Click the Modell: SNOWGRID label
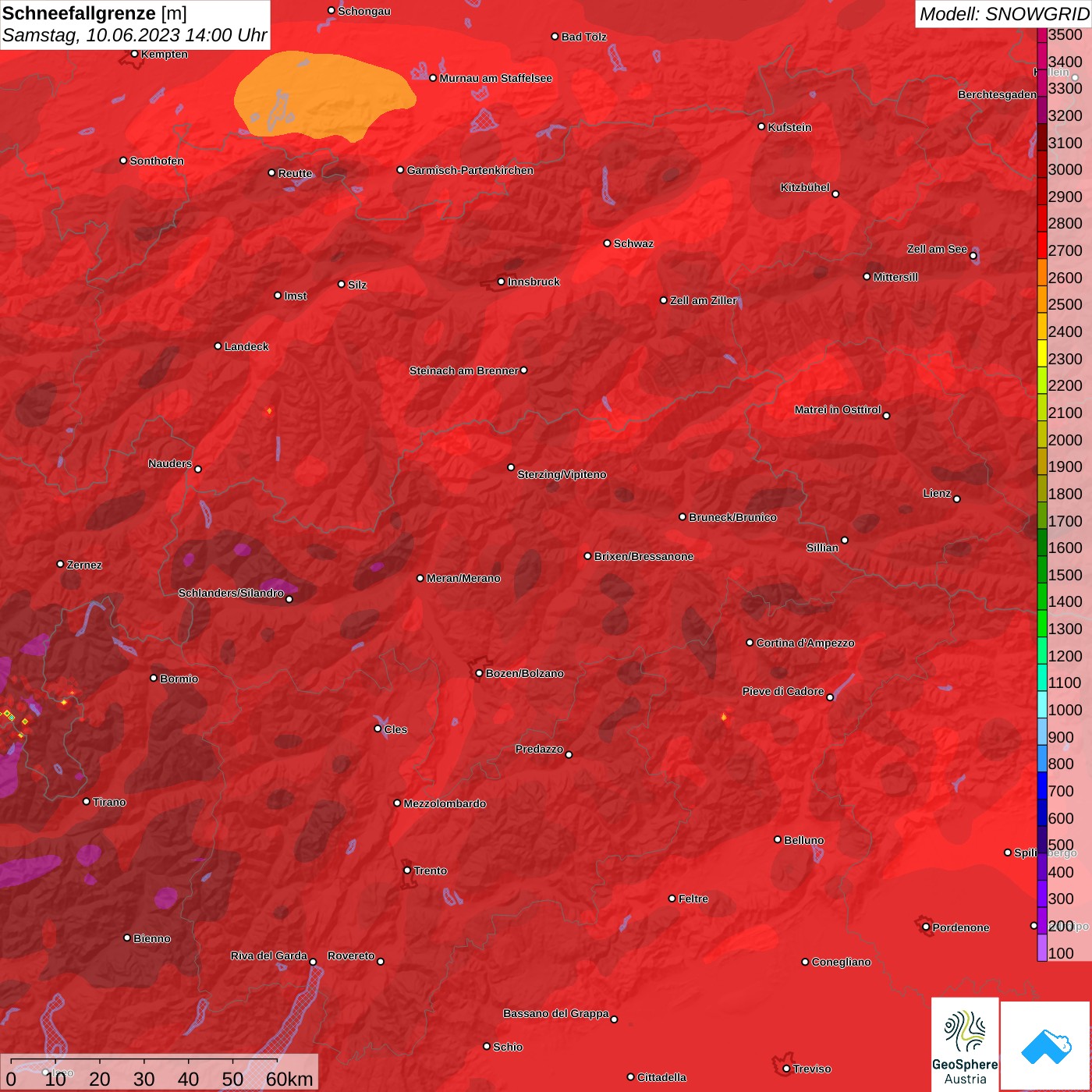This screenshot has height=1092, width=1092. coord(1004,14)
